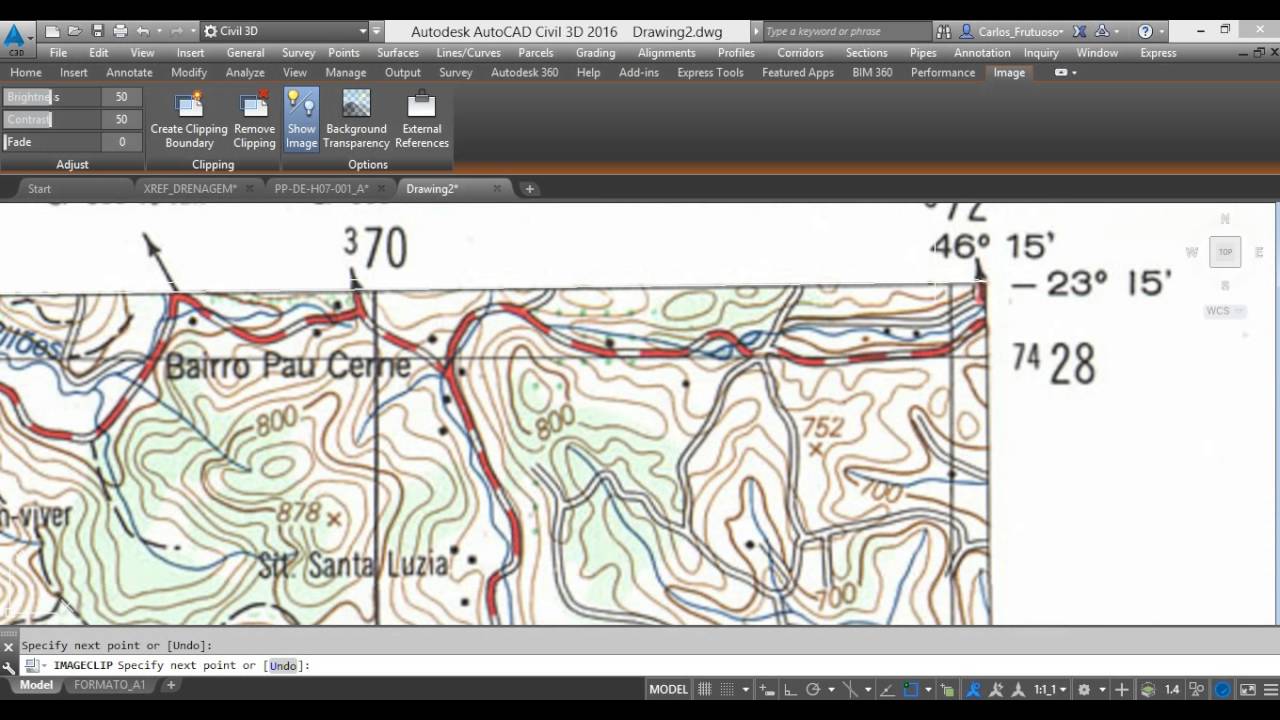Toggle Background Transparency for the image
The width and height of the screenshot is (1280, 720).
pyautogui.click(x=356, y=119)
